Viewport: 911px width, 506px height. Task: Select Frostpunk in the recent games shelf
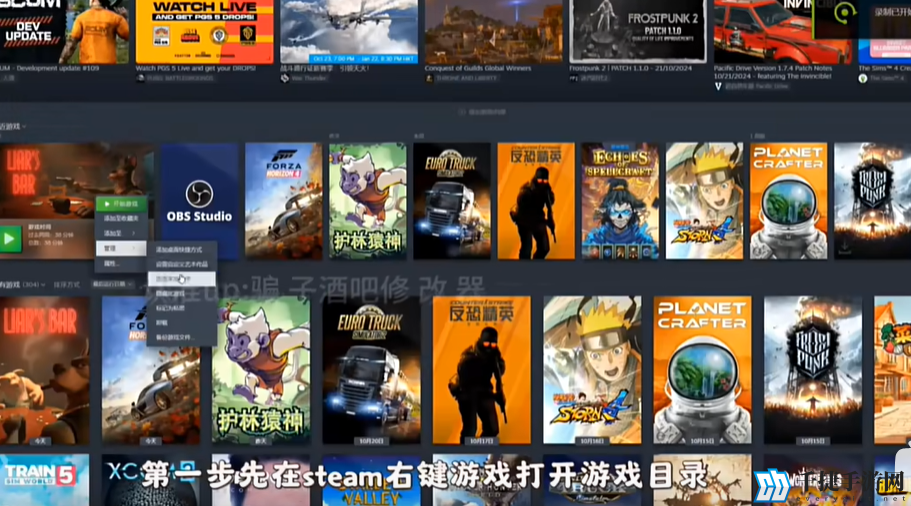click(872, 201)
